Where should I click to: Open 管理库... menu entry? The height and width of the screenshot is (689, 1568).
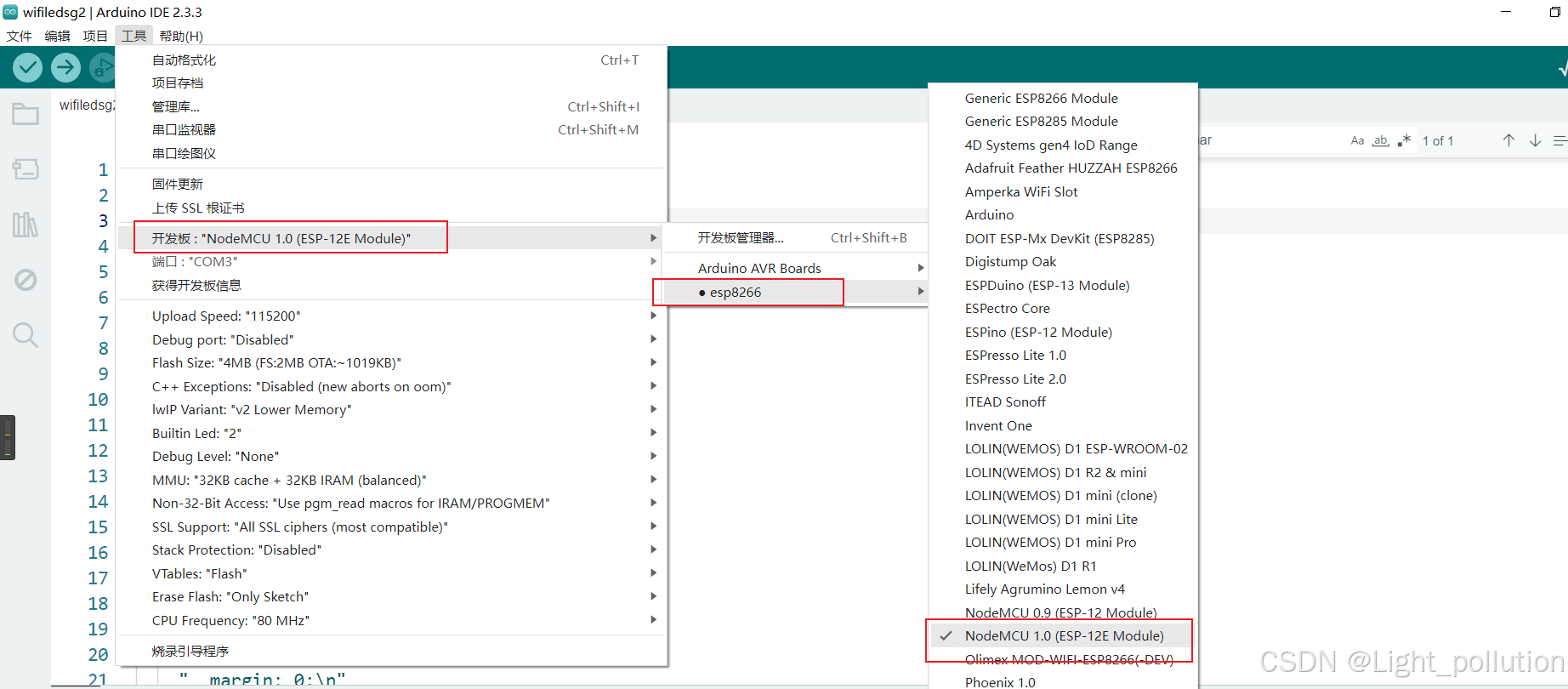point(391,106)
